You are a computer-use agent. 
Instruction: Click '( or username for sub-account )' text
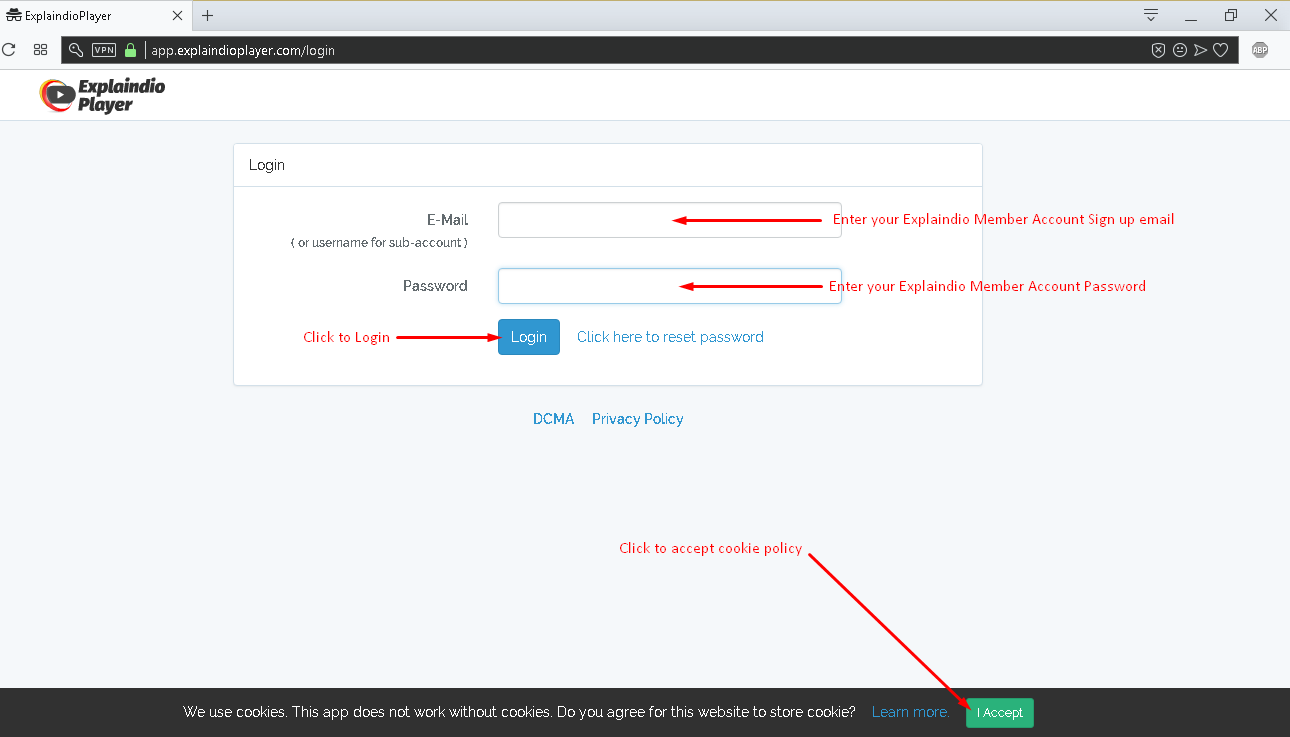[379, 243]
